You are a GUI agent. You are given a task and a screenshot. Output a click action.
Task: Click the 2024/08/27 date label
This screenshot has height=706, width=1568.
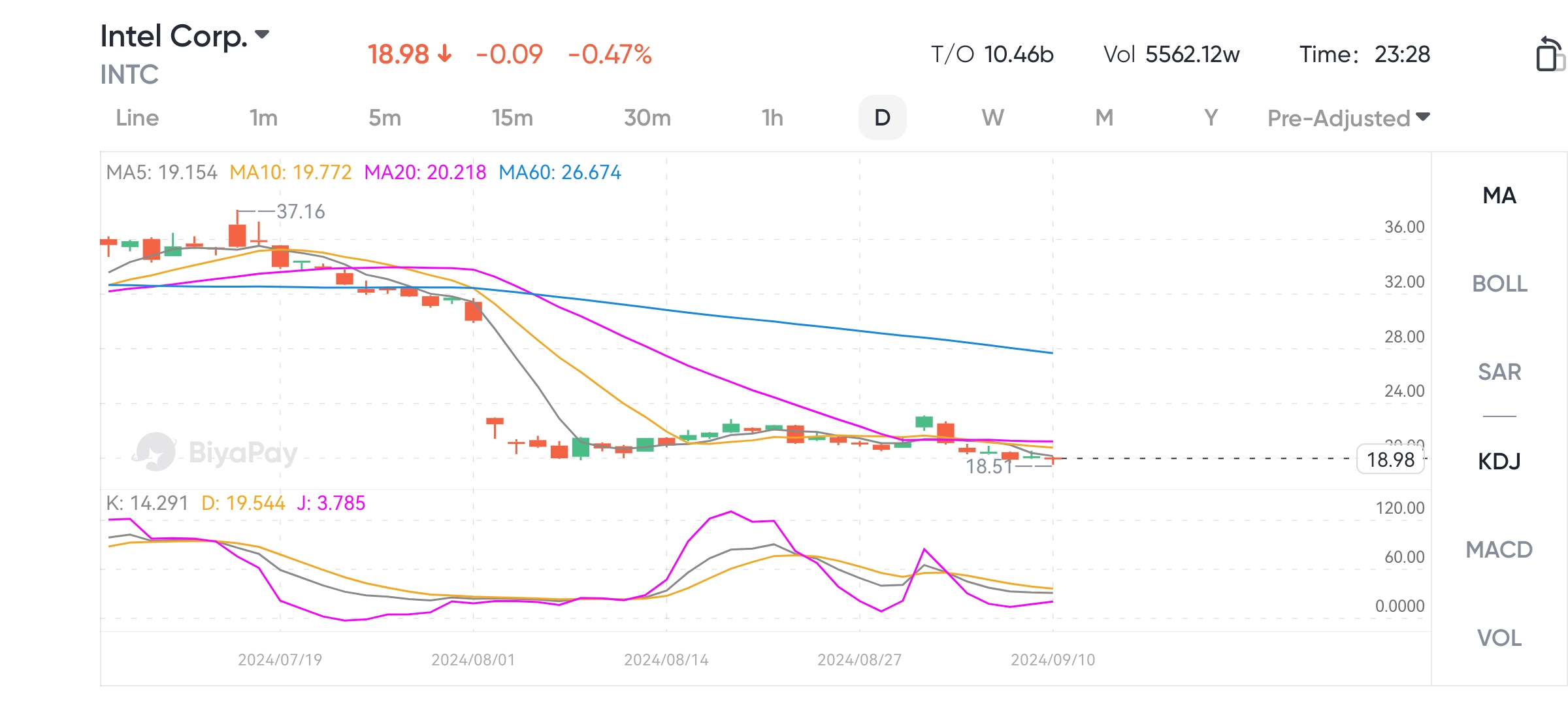[x=859, y=660]
